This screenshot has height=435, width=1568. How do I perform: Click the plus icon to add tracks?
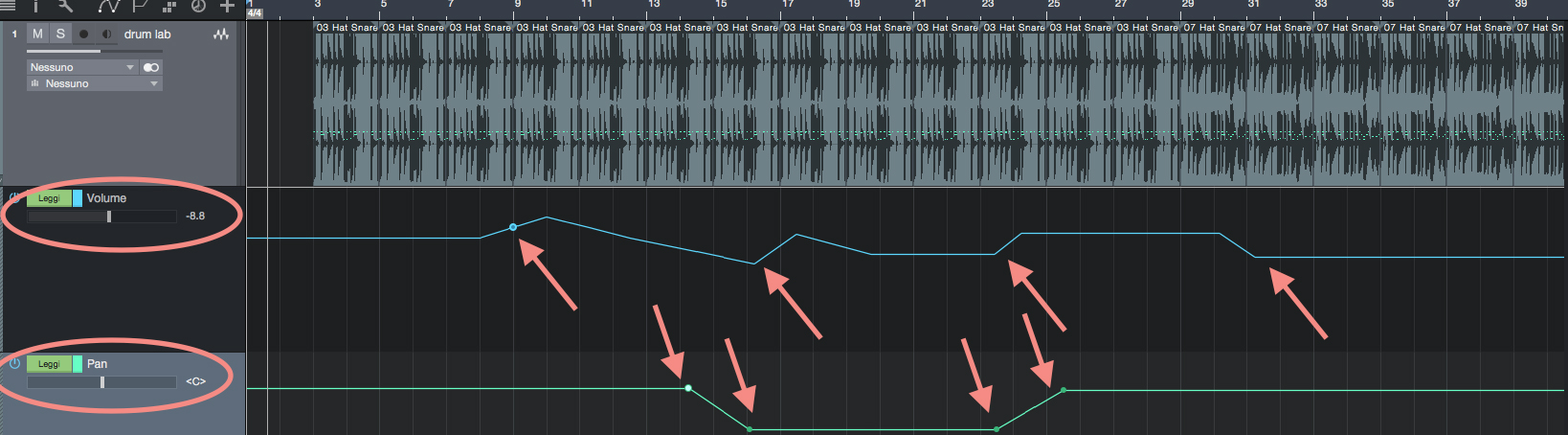point(227,6)
